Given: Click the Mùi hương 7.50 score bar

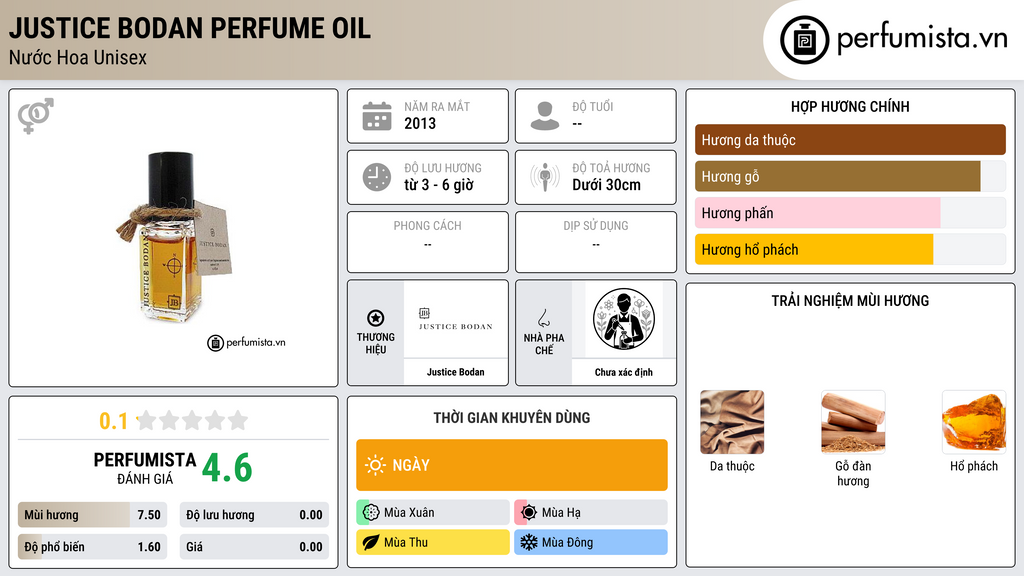Looking at the screenshot, I should click(x=93, y=515).
